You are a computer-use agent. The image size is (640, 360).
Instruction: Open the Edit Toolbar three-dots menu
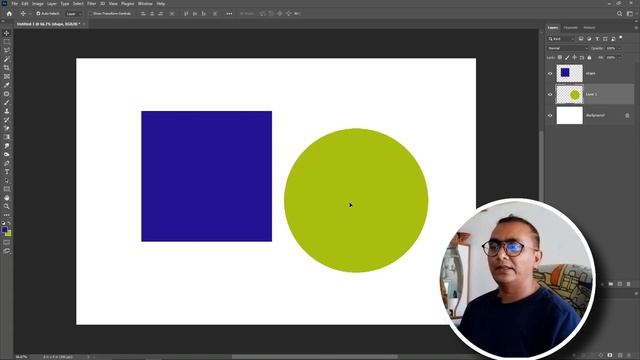7,215
